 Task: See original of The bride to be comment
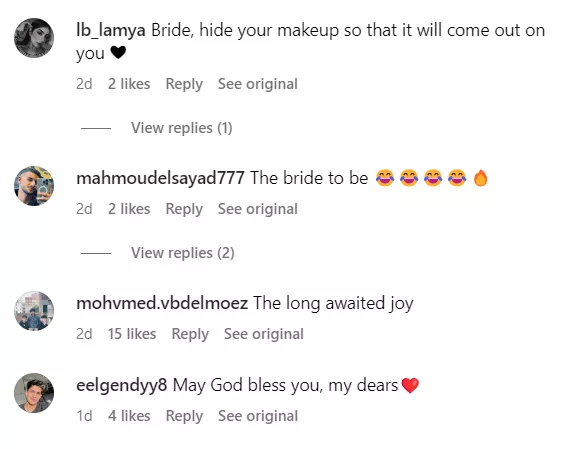[x=258, y=209]
